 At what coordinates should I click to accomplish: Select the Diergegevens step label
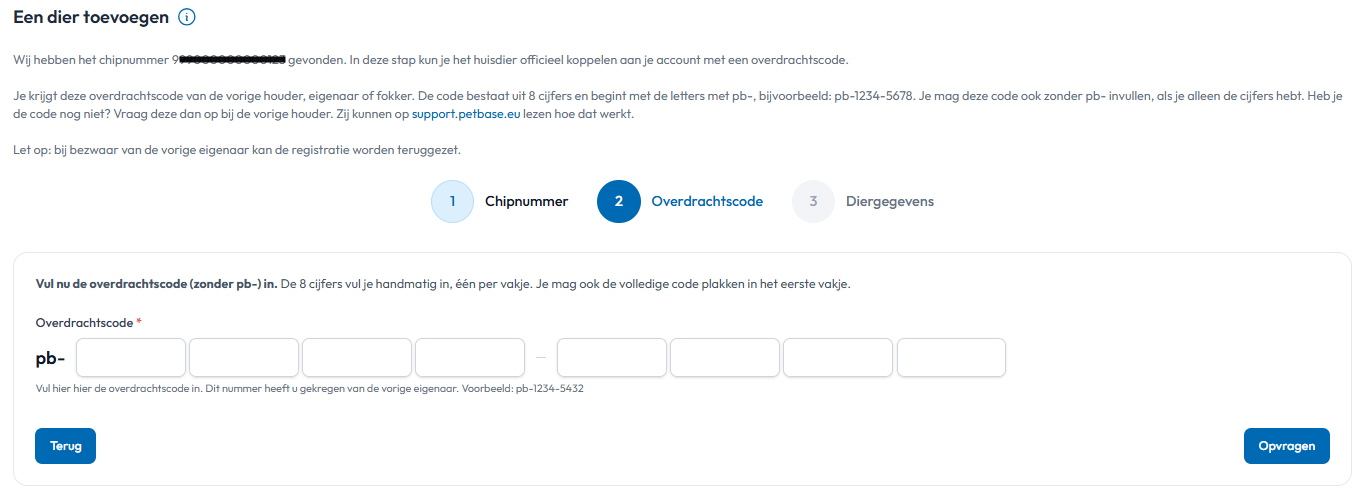click(x=889, y=201)
